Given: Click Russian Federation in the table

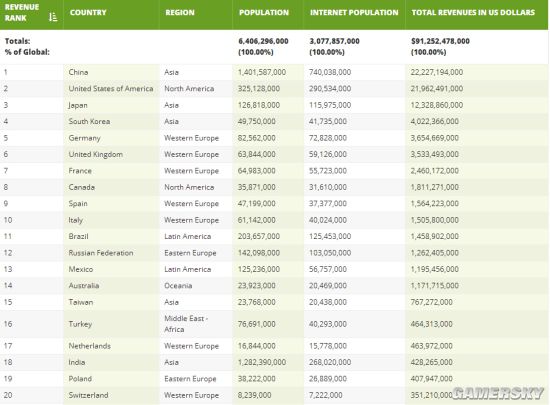Looking at the screenshot, I should pos(101,253).
